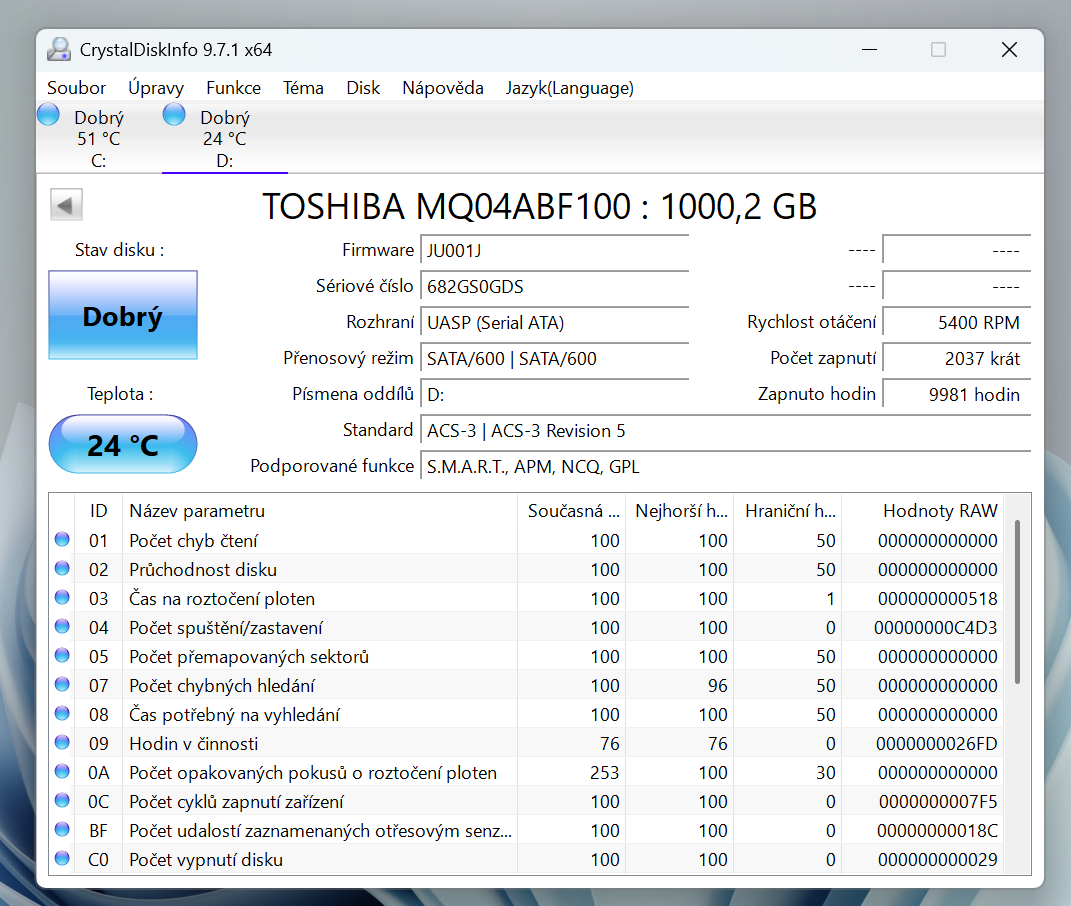Click the blue health dot on the D: tab
This screenshot has height=906, width=1071.
pyautogui.click(x=174, y=114)
